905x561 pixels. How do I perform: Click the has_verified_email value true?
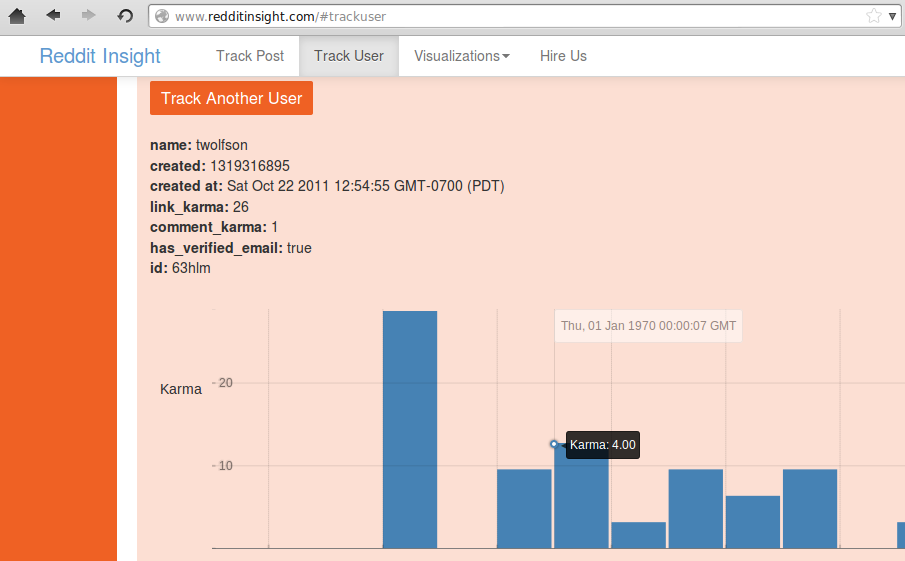pyautogui.click(x=299, y=248)
